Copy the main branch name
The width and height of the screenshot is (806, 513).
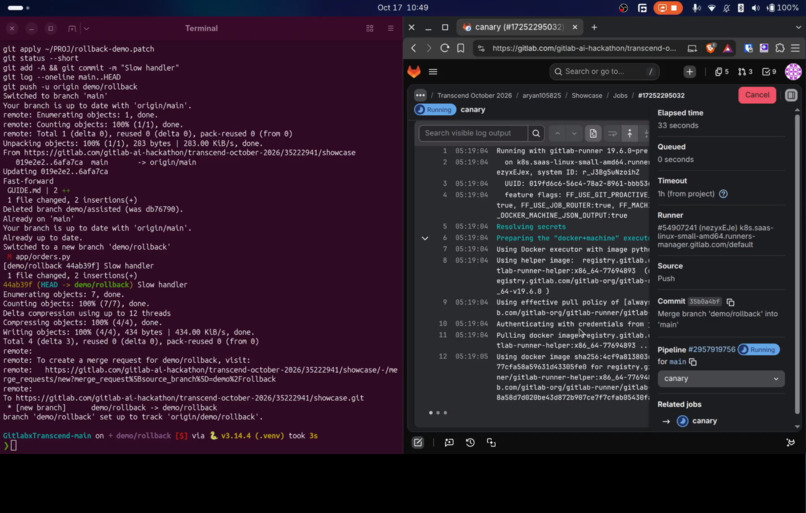(692, 362)
